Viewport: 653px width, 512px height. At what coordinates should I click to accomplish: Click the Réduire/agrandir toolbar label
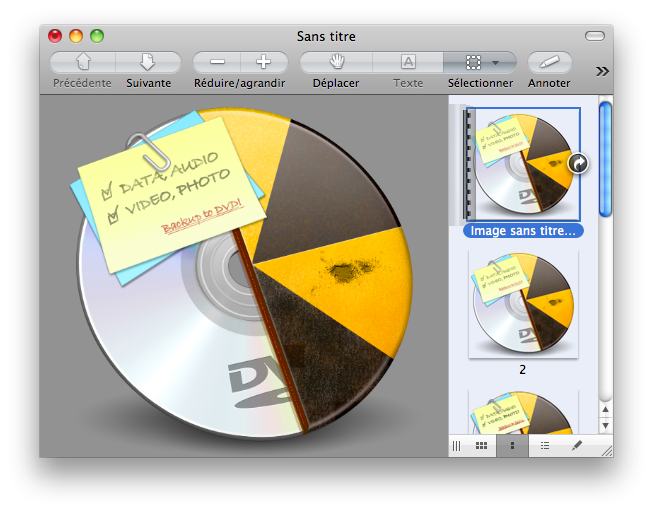(x=239, y=83)
